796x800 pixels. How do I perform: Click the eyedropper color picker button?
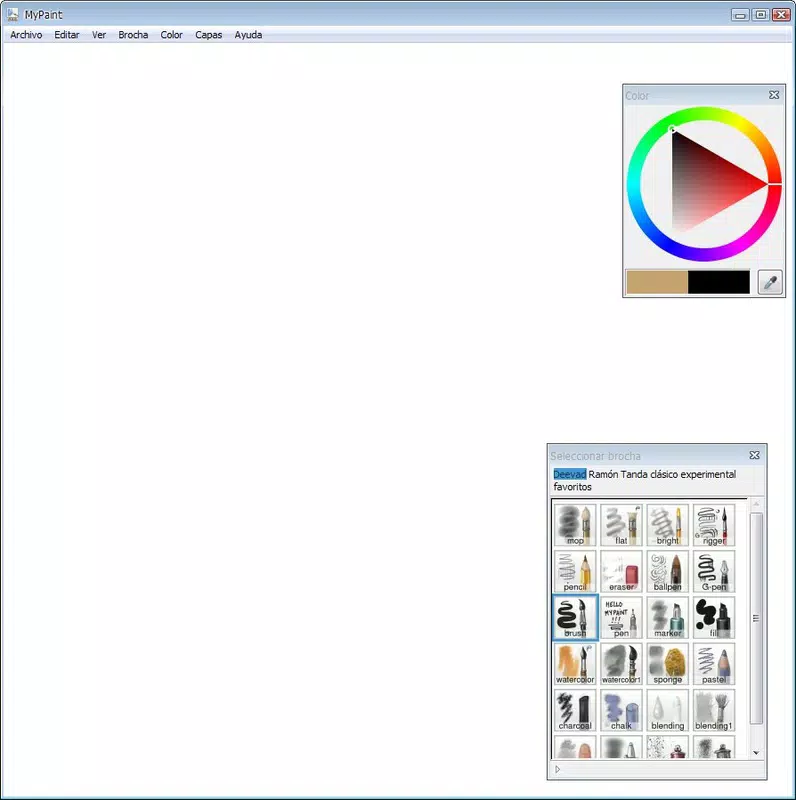(770, 282)
